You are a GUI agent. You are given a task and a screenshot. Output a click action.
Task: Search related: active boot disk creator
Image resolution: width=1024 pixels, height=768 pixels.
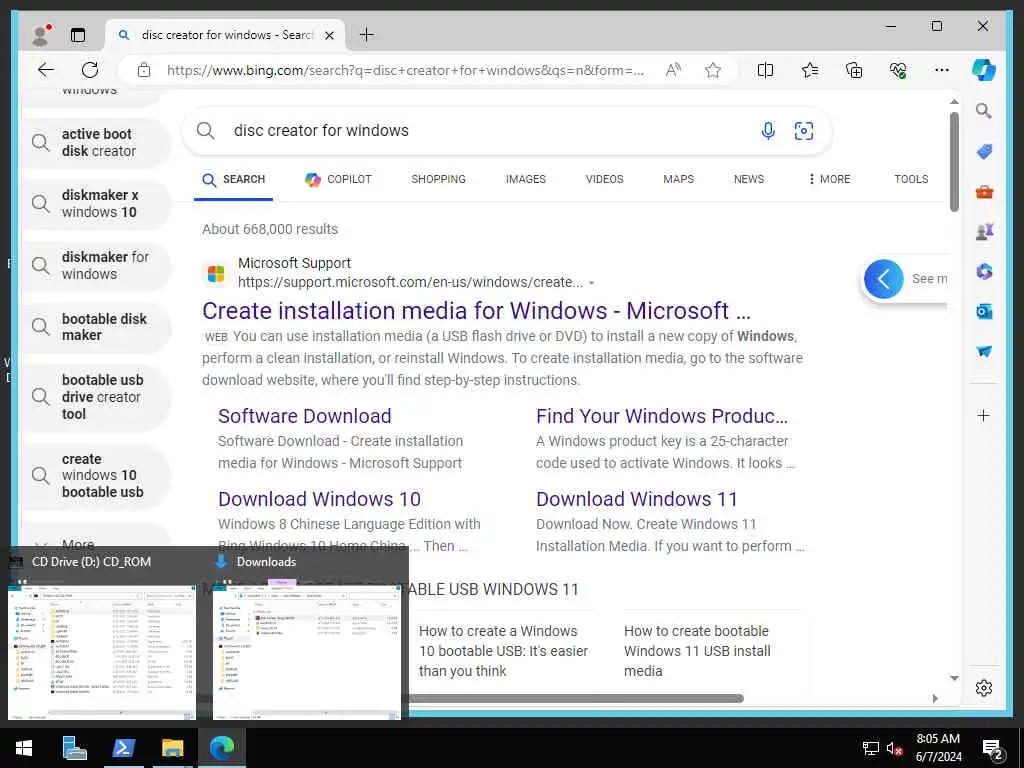click(x=96, y=142)
